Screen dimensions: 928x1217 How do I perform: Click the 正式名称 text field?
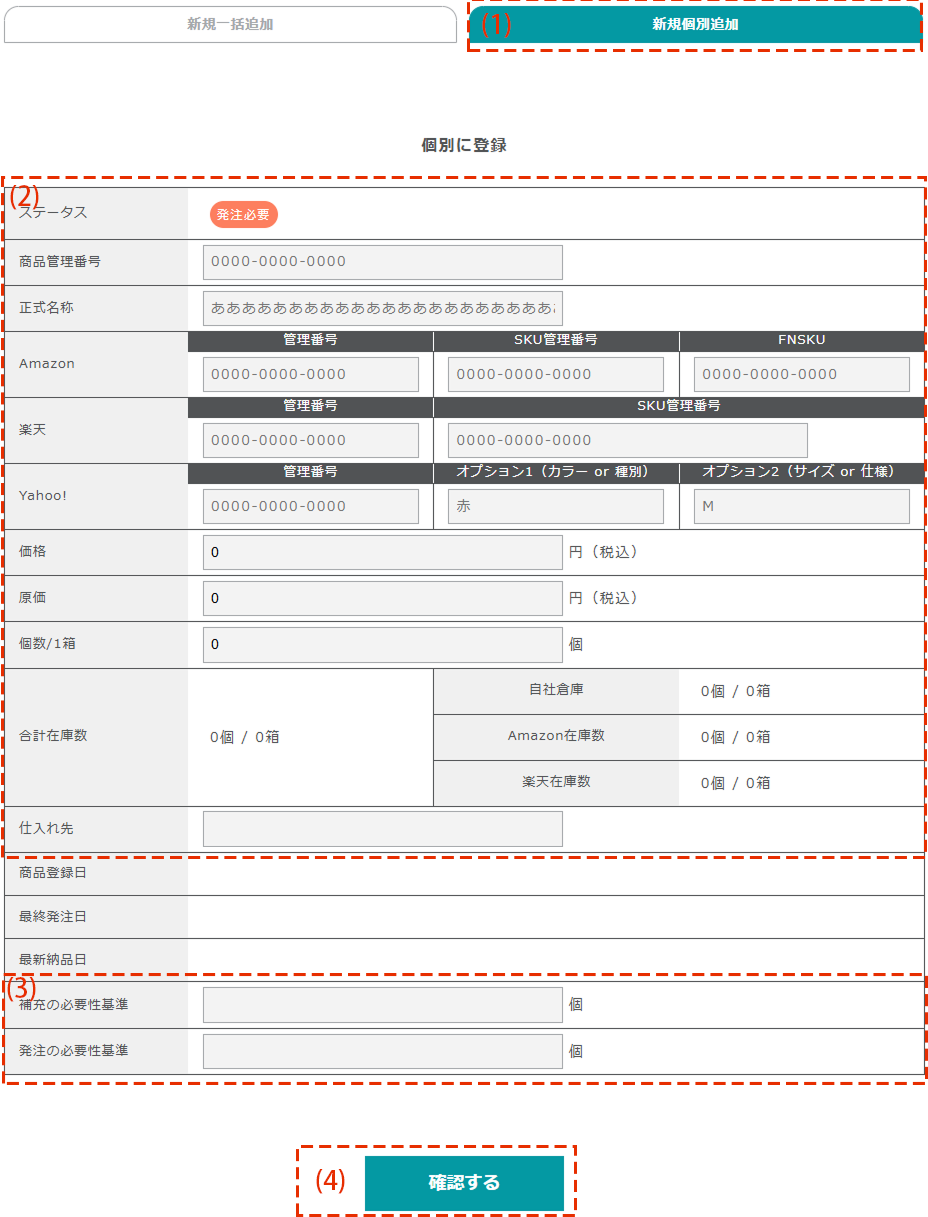[382, 308]
